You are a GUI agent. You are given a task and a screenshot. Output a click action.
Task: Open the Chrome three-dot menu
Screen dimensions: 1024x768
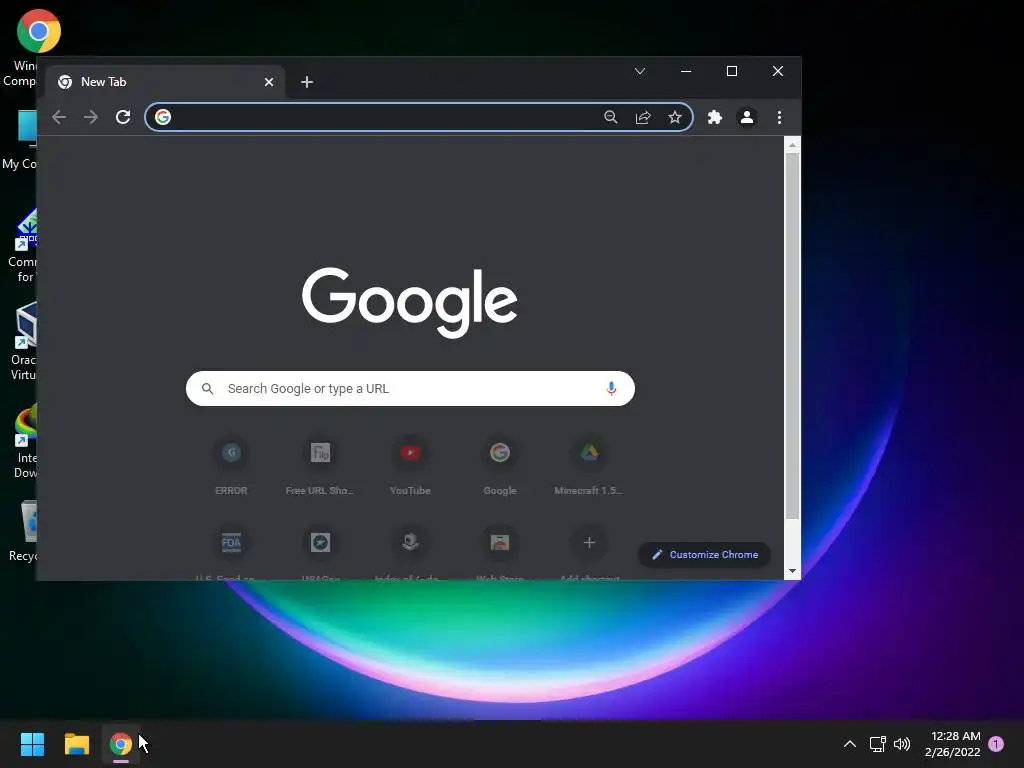[x=779, y=117]
